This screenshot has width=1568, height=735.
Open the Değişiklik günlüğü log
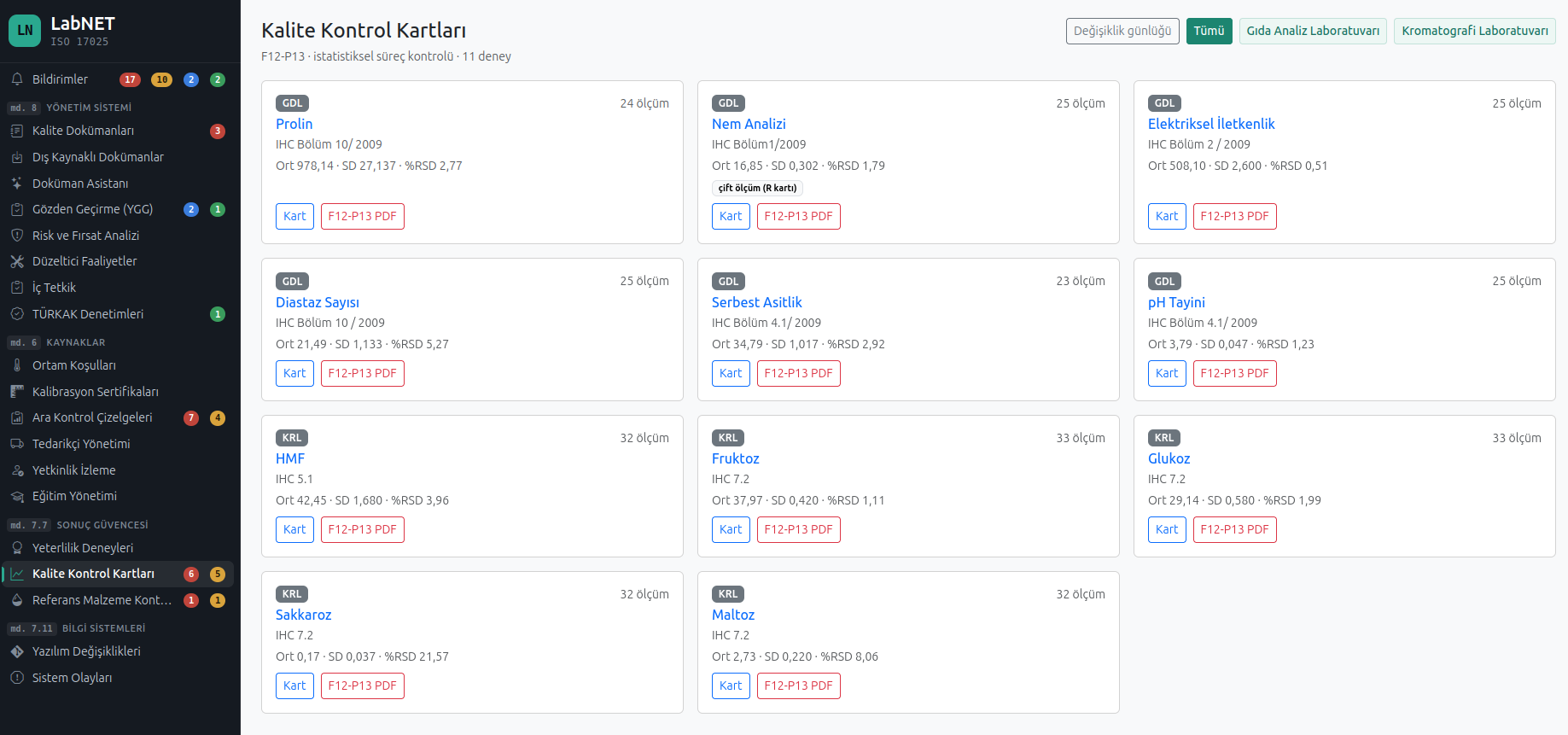tap(1122, 31)
